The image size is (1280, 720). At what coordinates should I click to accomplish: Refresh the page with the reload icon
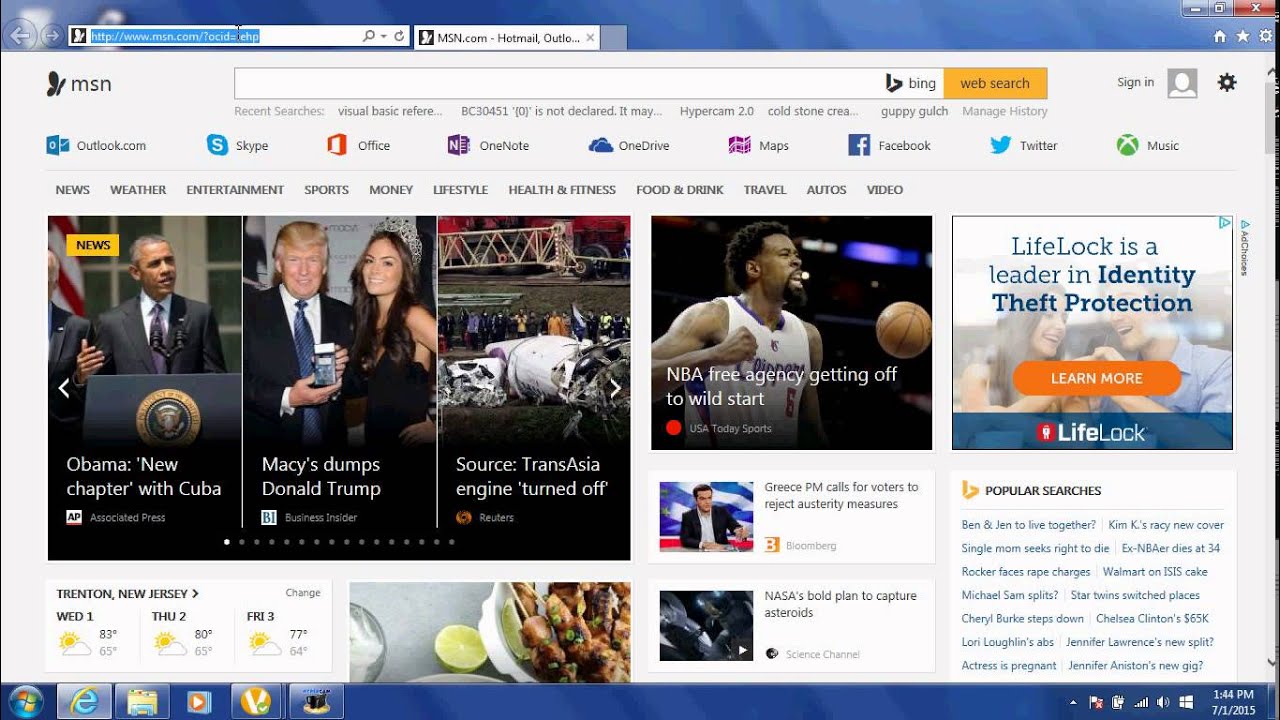click(399, 36)
